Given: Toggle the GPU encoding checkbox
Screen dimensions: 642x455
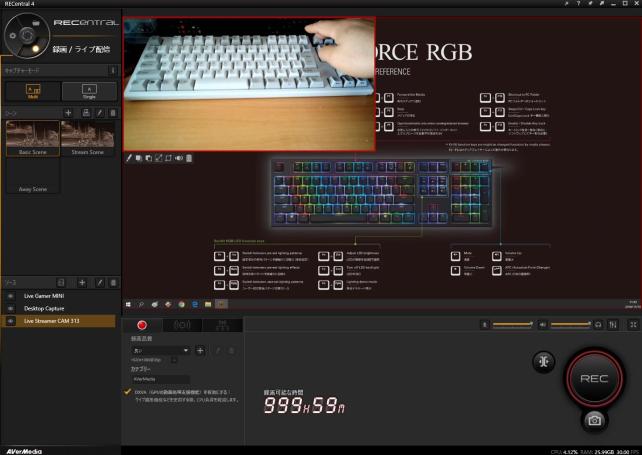Looking at the screenshot, I should tap(128, 392).
